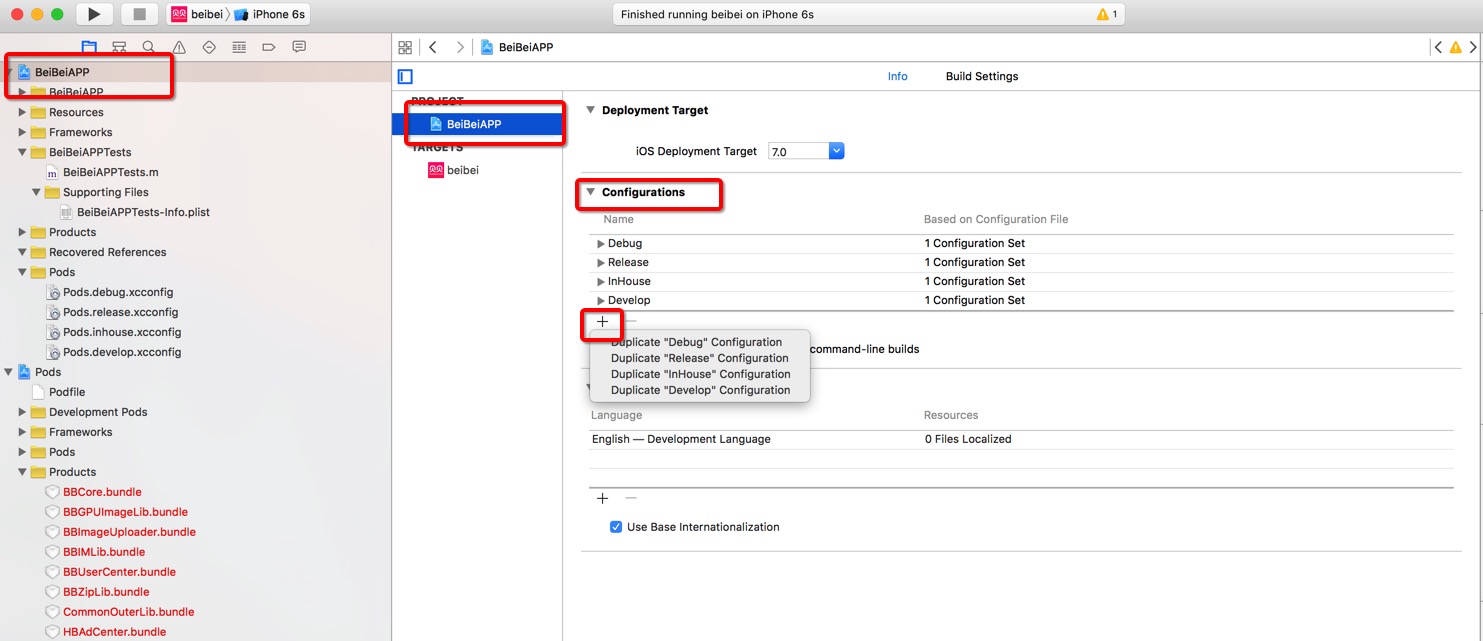The width and height of the screenshot is (1483, 641).
Task: Open the related items grid menu
Action: tap(405, 47)
